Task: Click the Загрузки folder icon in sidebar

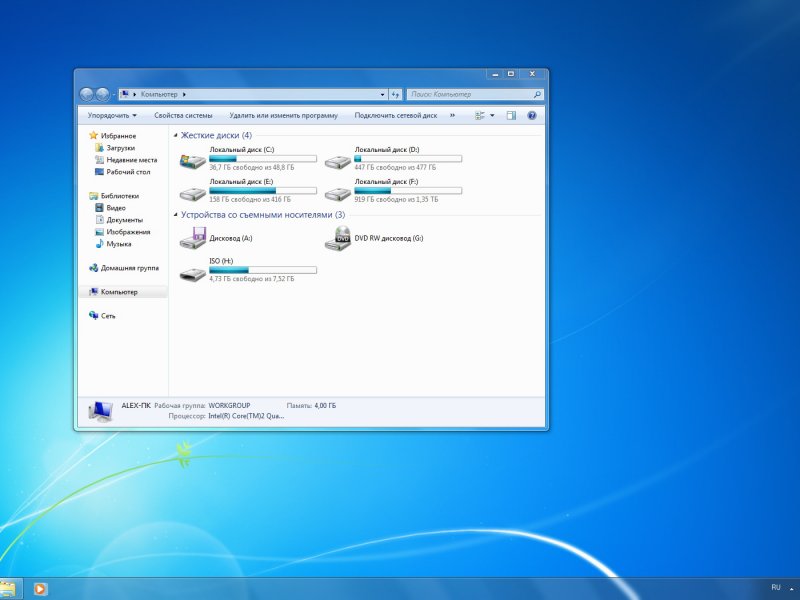Action: [99, 147]
